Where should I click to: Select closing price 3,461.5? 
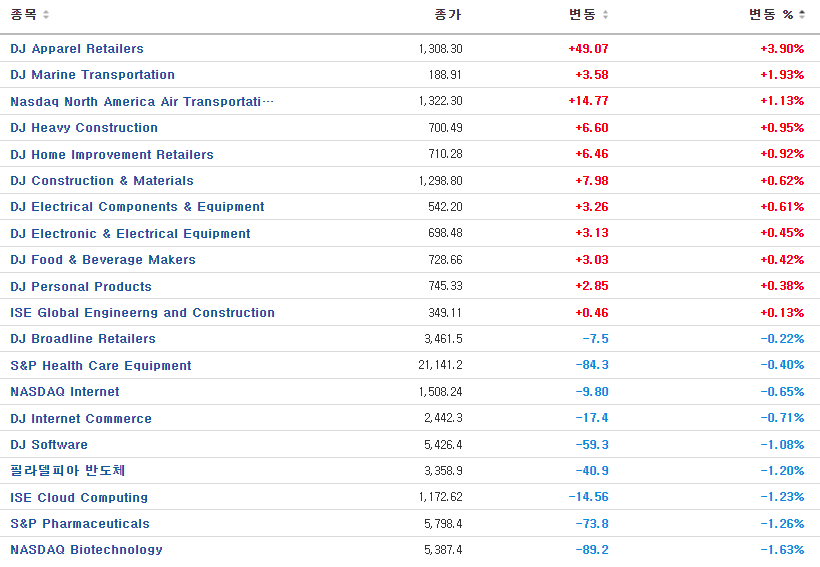[x=443, y=339]
